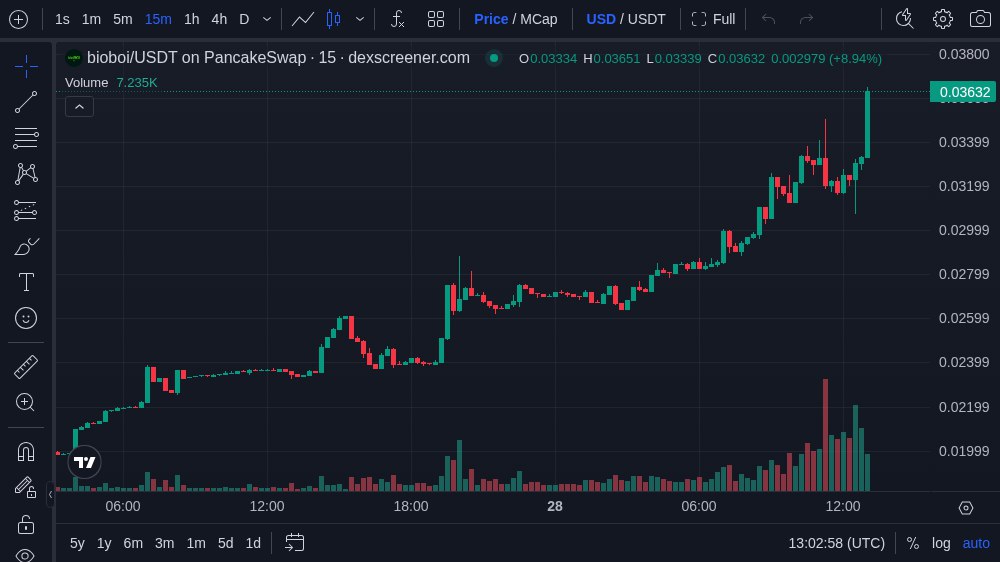Open chart settings gear icon
The height and width of the screenshot is (562, 1000).
point(942,19)
